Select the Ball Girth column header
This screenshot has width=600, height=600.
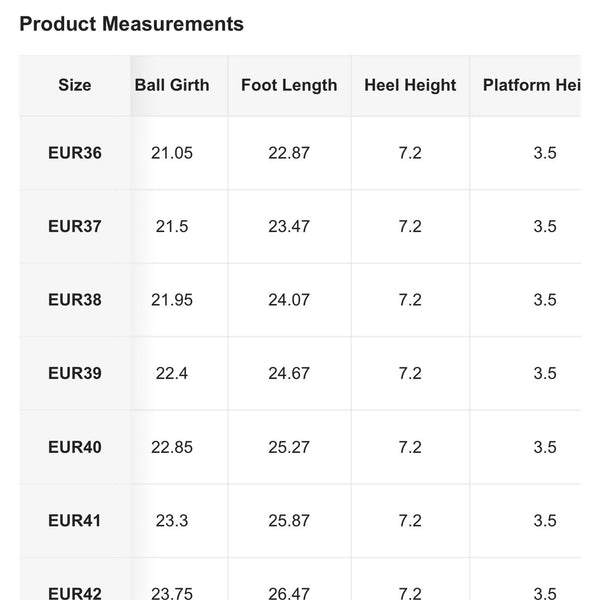coord(172,85)
